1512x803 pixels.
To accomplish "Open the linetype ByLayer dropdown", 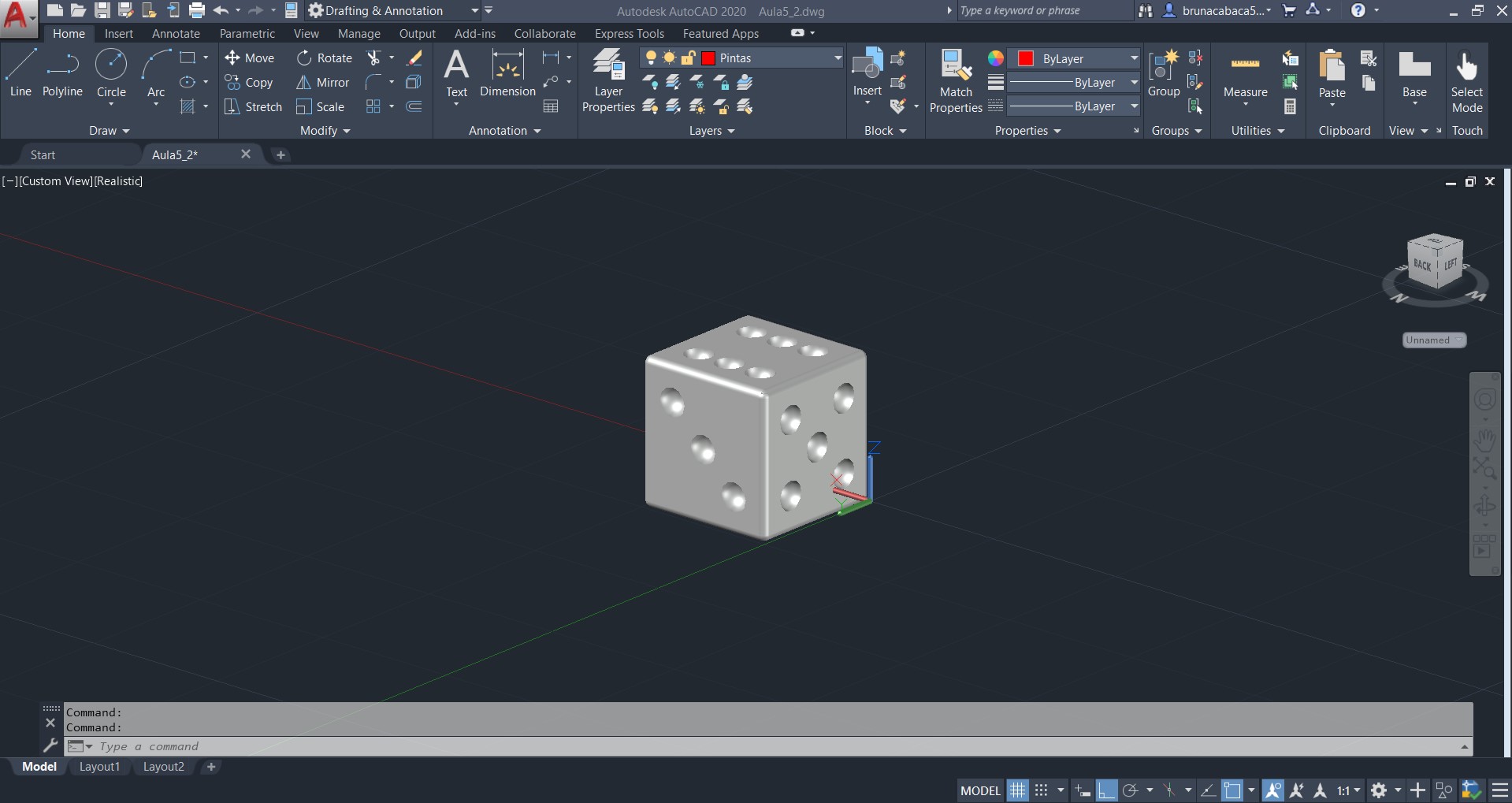I will tap(1134, 106).
